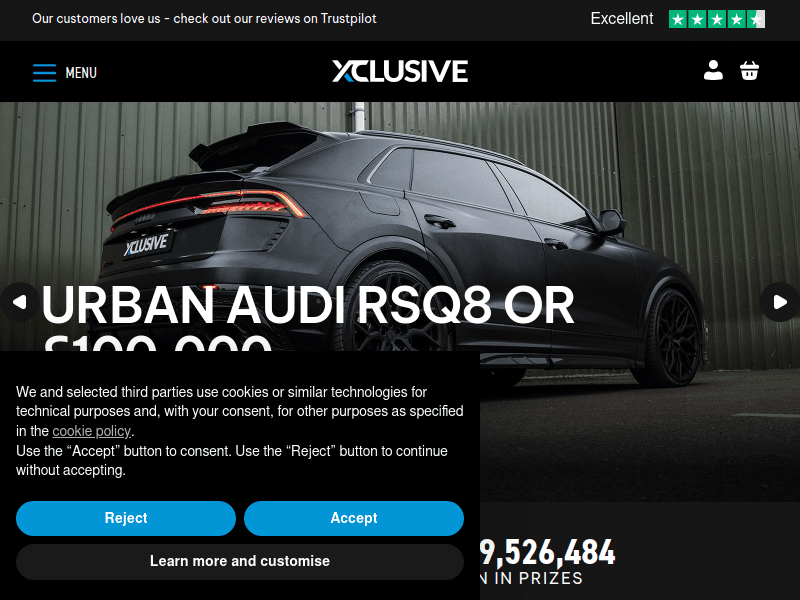The width and height of the screenshot is (800, 600).
Task: Click the Trustpilot star rating
Action: [x=717, y=19]
